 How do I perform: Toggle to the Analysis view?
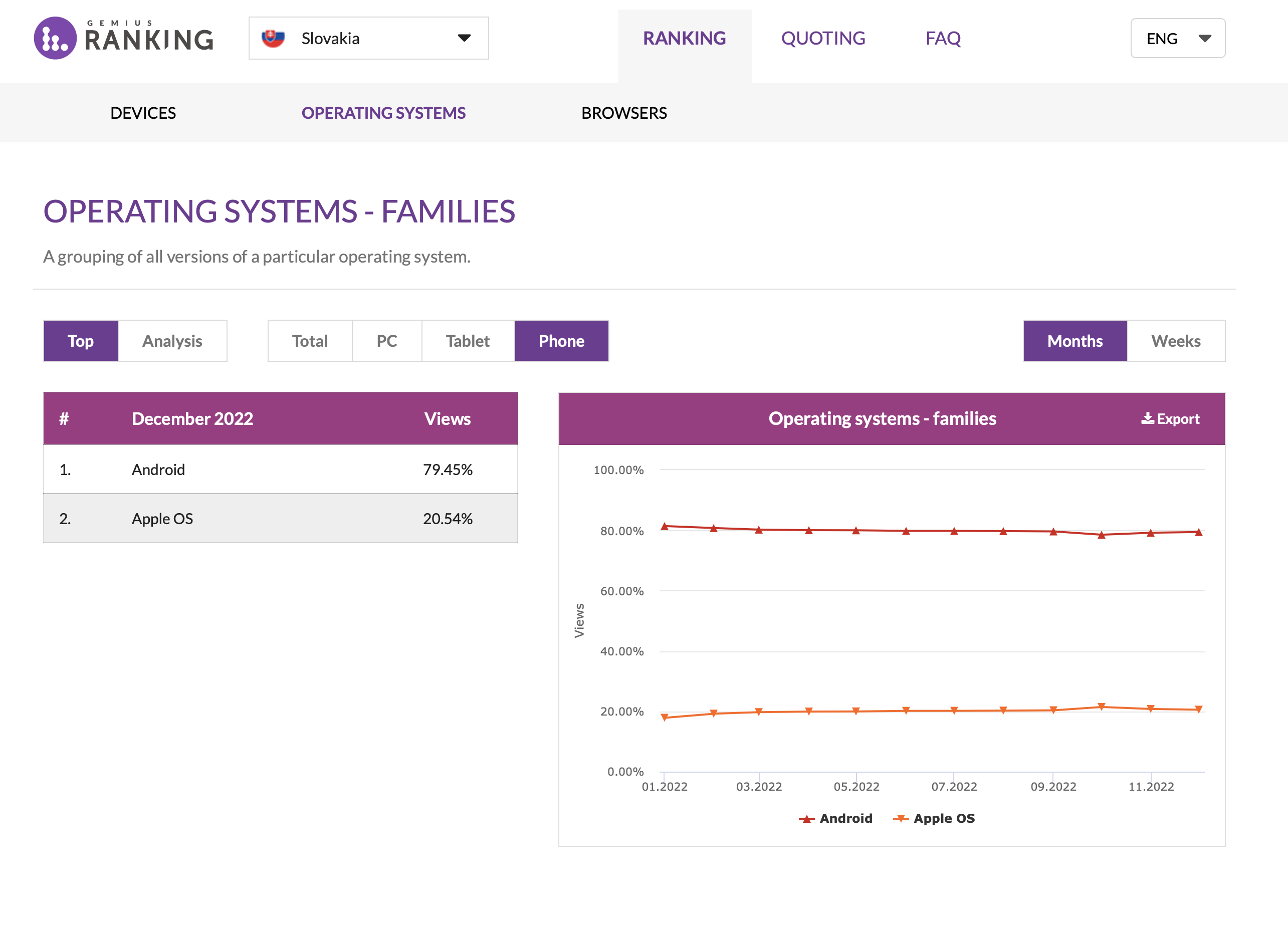coord(172,341)
